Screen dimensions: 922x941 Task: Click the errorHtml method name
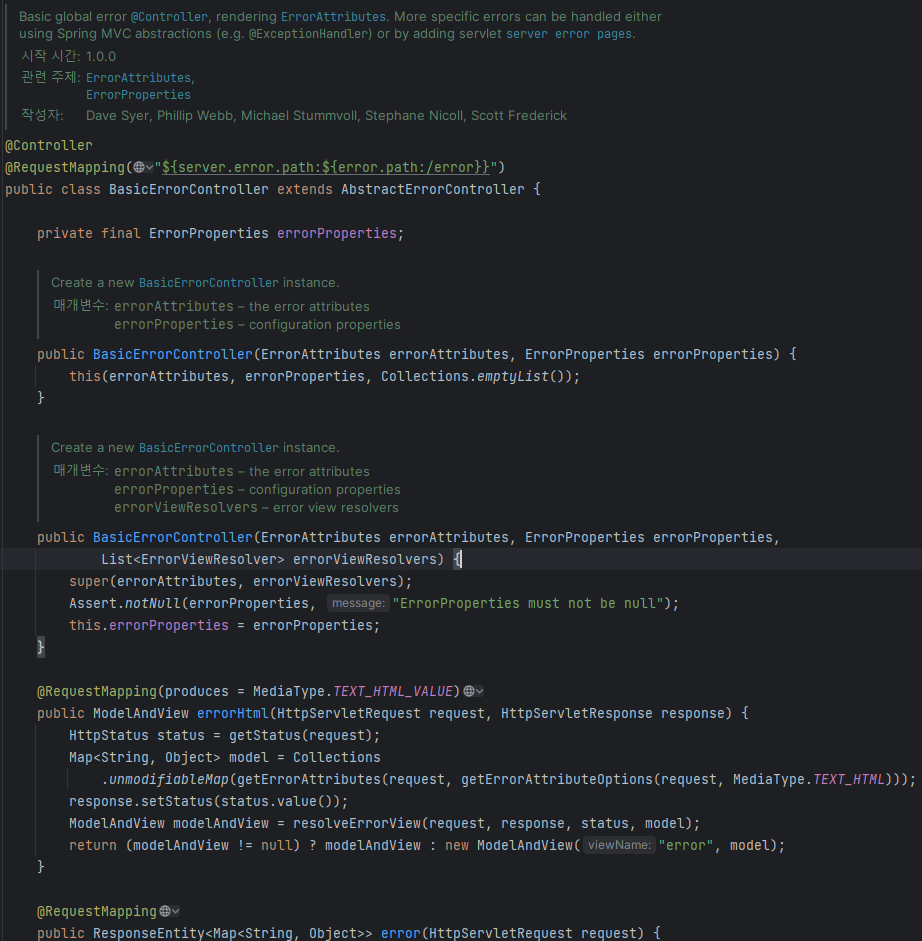[x=232, y=714]
